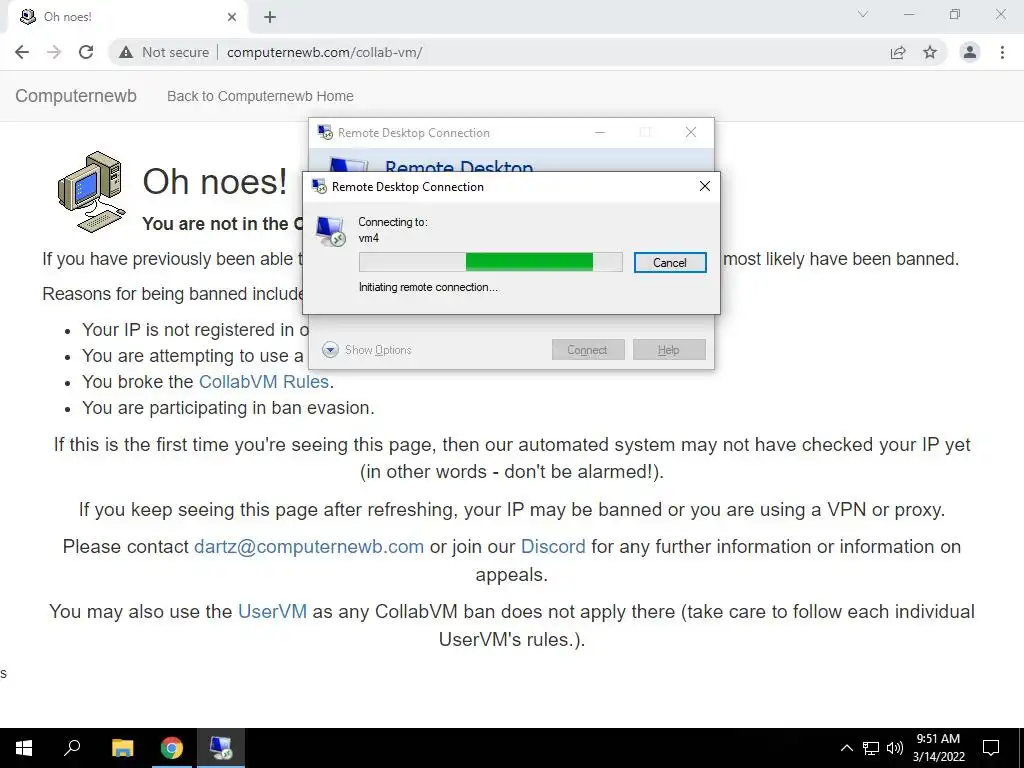Share this page via the share icon
Screen dimensions: 1024x768
pos(898,52)
